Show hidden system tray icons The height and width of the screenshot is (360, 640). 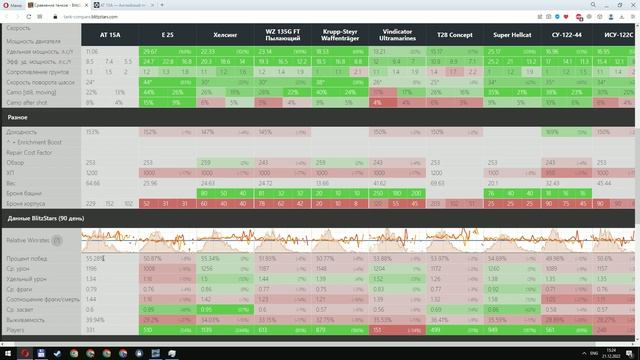[584, 353]
